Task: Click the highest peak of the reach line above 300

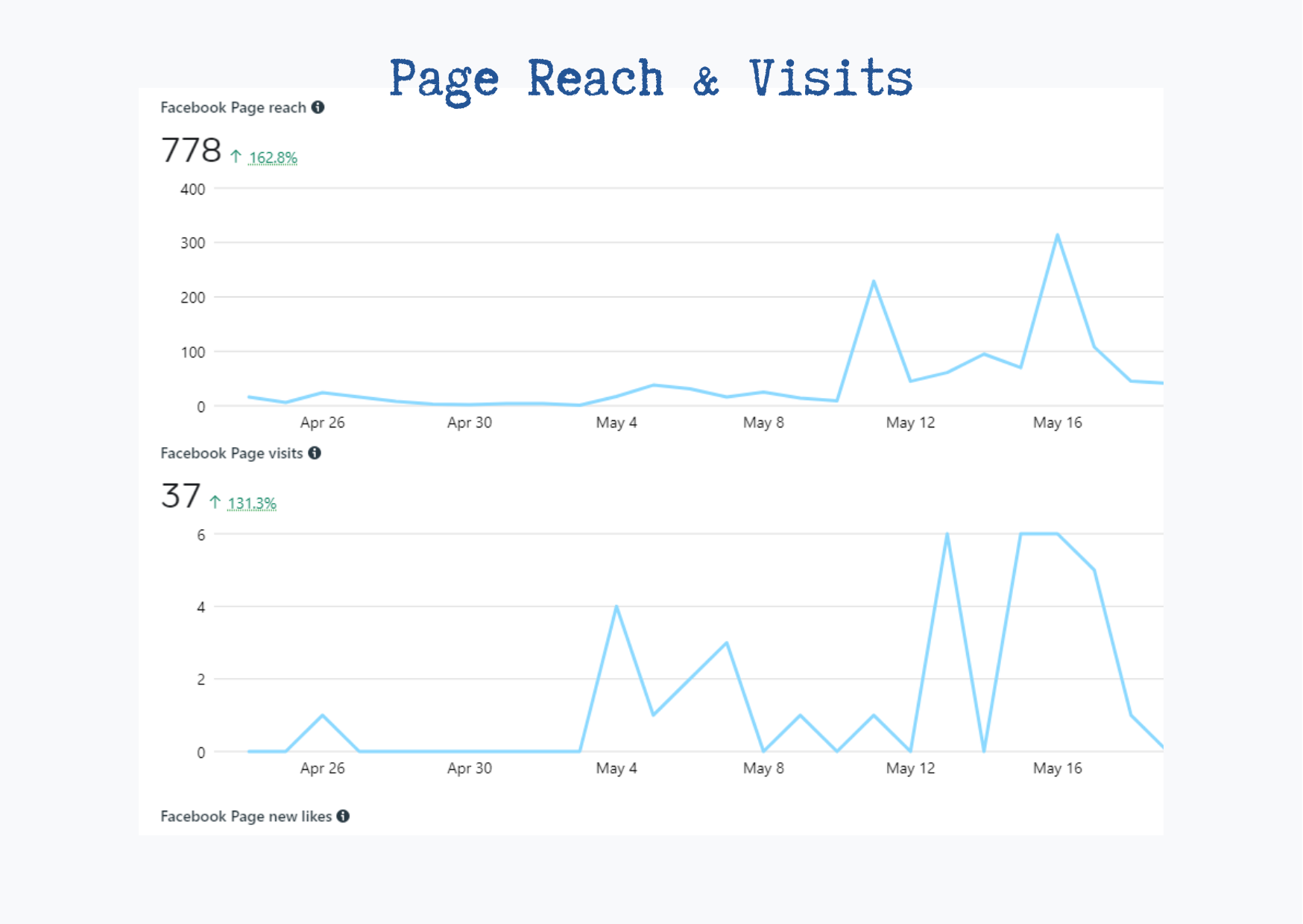Action: click(1057, 235)
